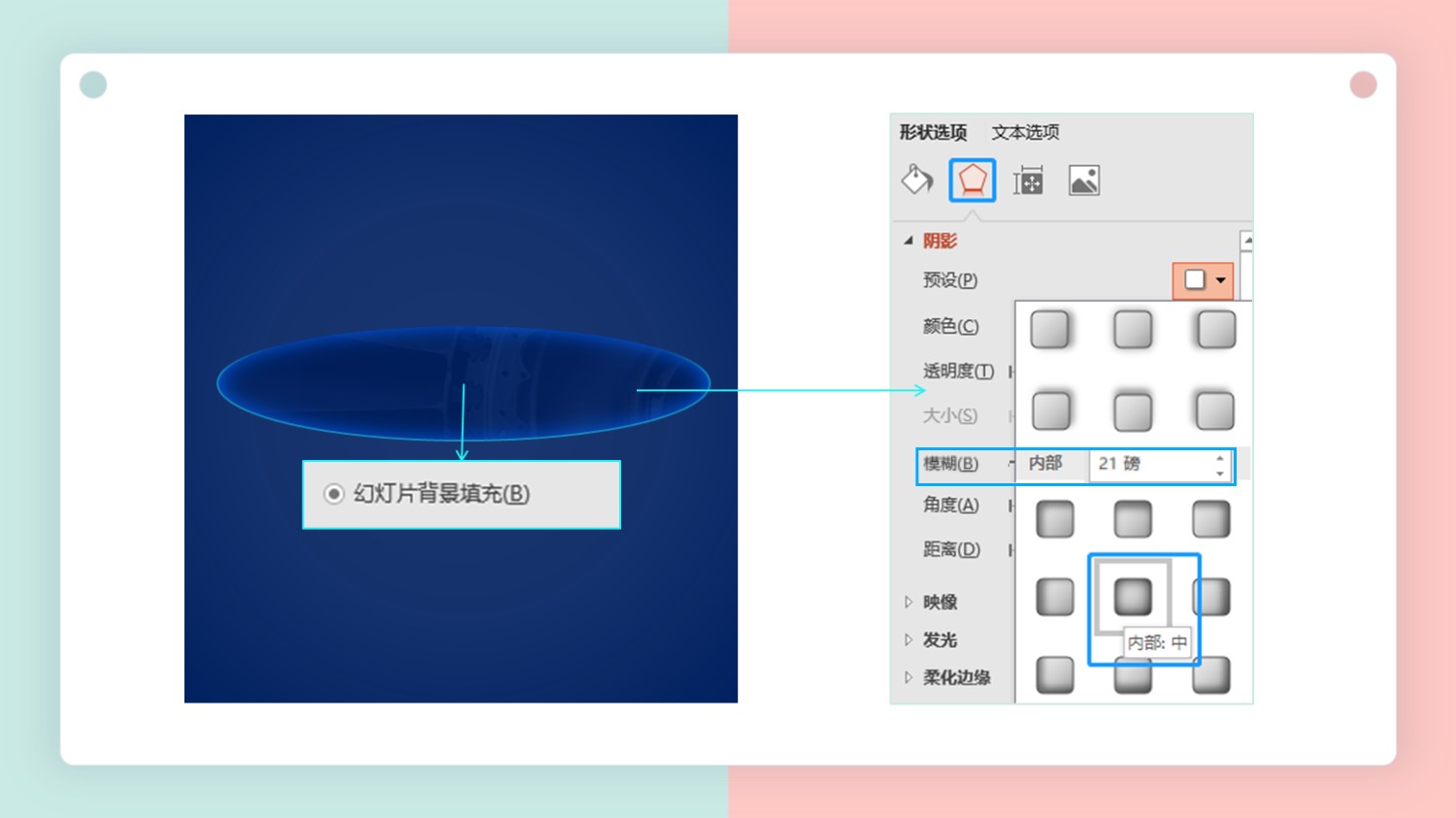Choose middle outer shadow preset in second row
The height and width of the screenshot is (818, 1456).
coord(1133,411)
